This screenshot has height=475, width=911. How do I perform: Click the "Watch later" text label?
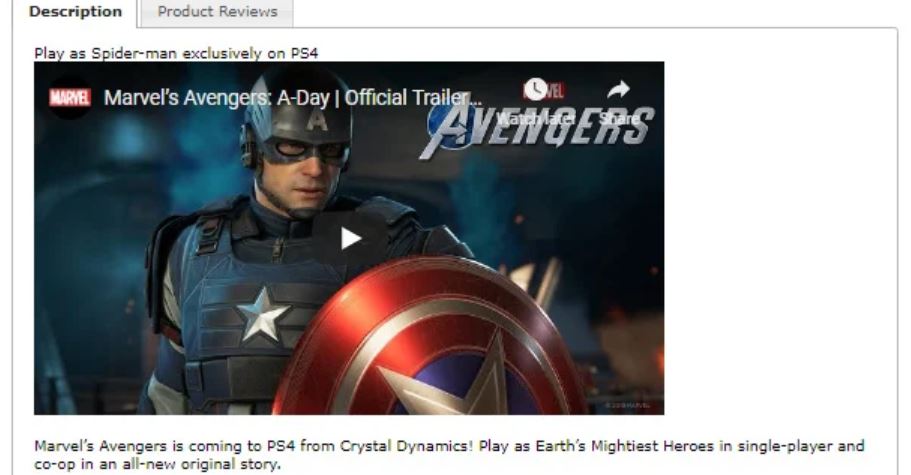(535, 118)
